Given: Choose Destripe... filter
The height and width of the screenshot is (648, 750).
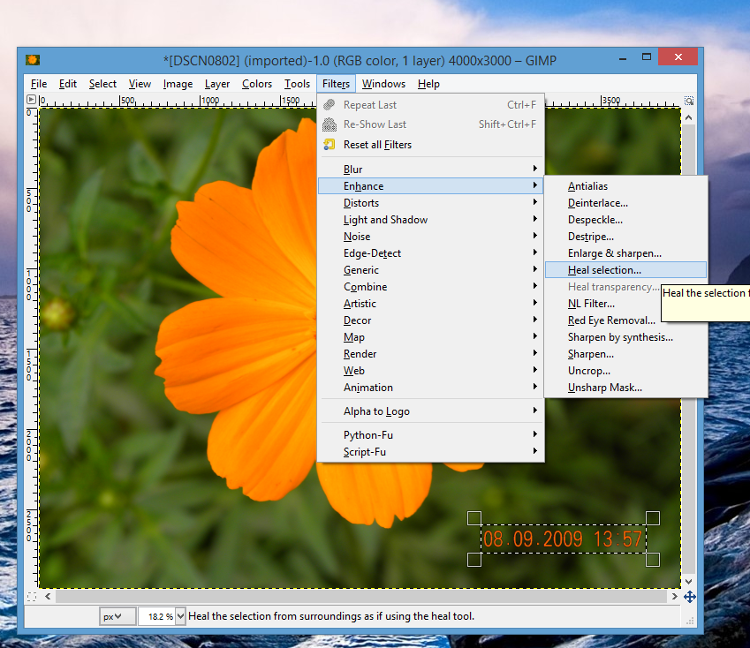Looking at the screenshot, I should pos(626,236).
